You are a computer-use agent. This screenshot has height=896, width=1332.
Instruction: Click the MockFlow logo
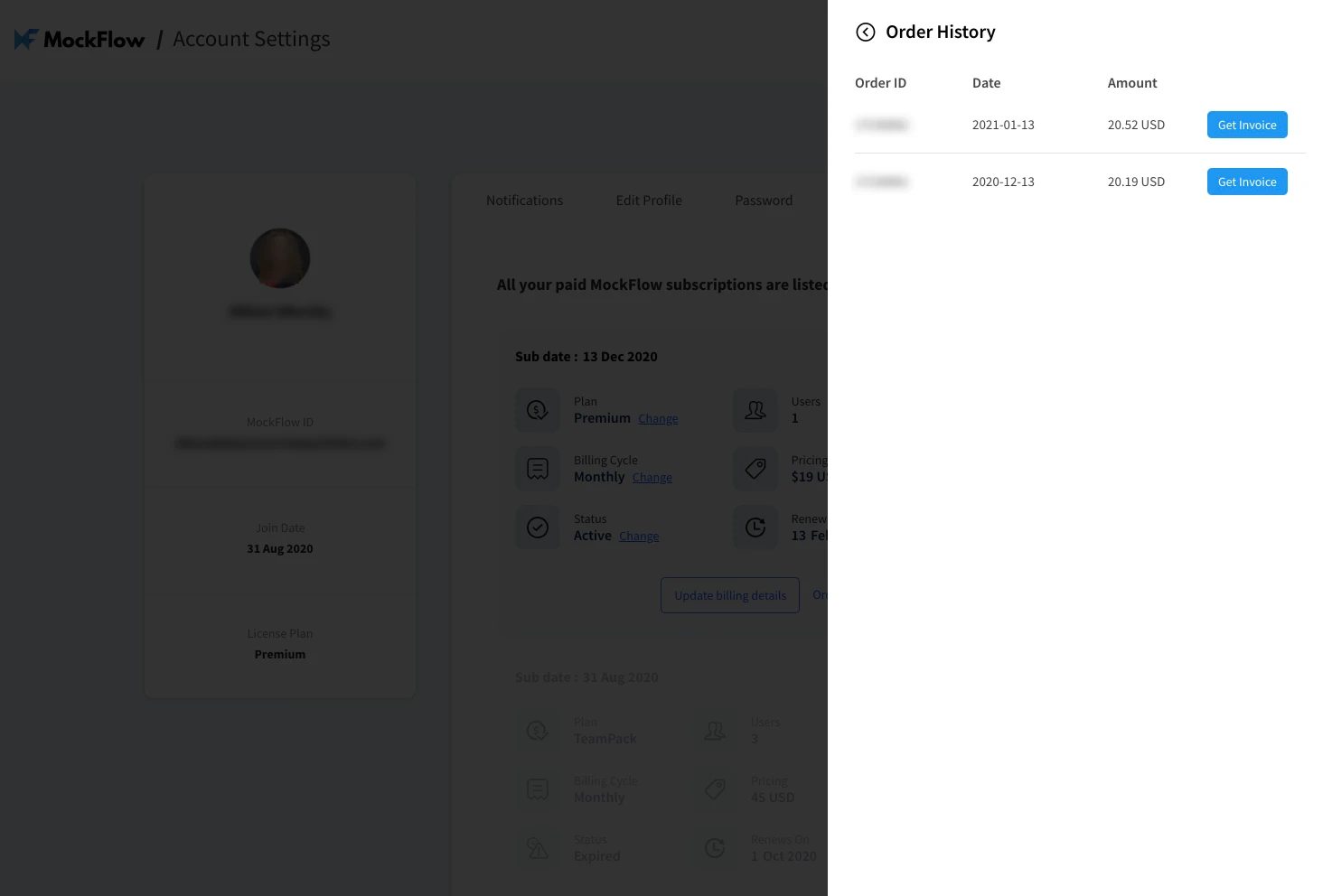click(80, 40)
